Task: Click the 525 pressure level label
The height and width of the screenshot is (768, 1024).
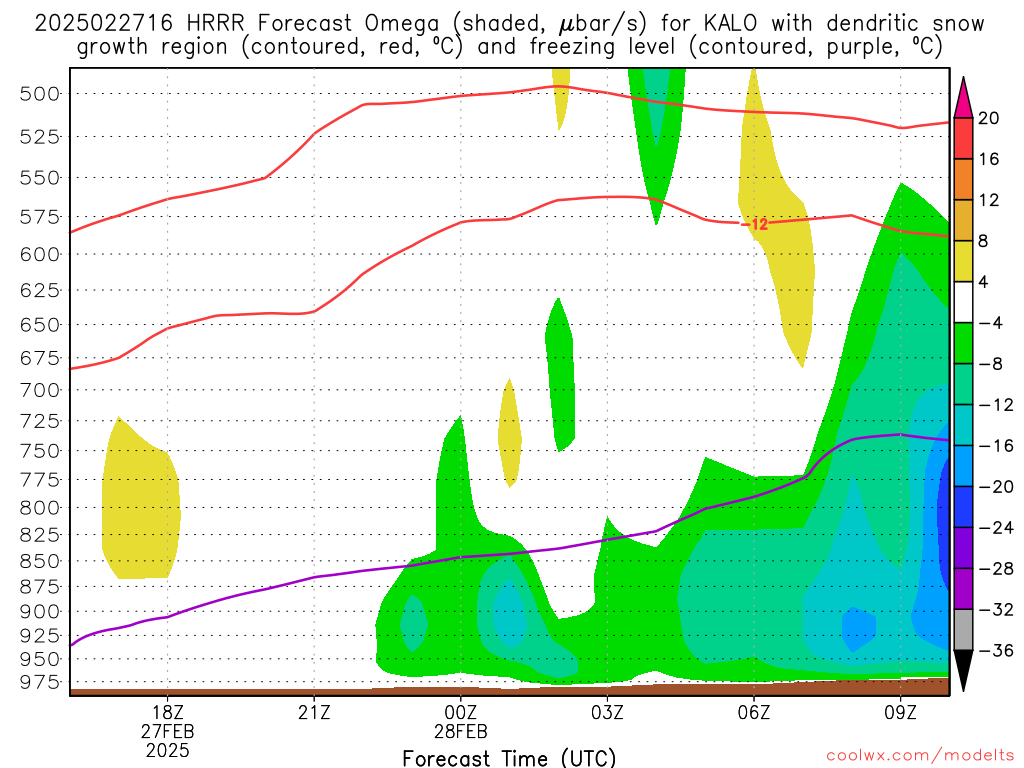Action: coord(39,137)
